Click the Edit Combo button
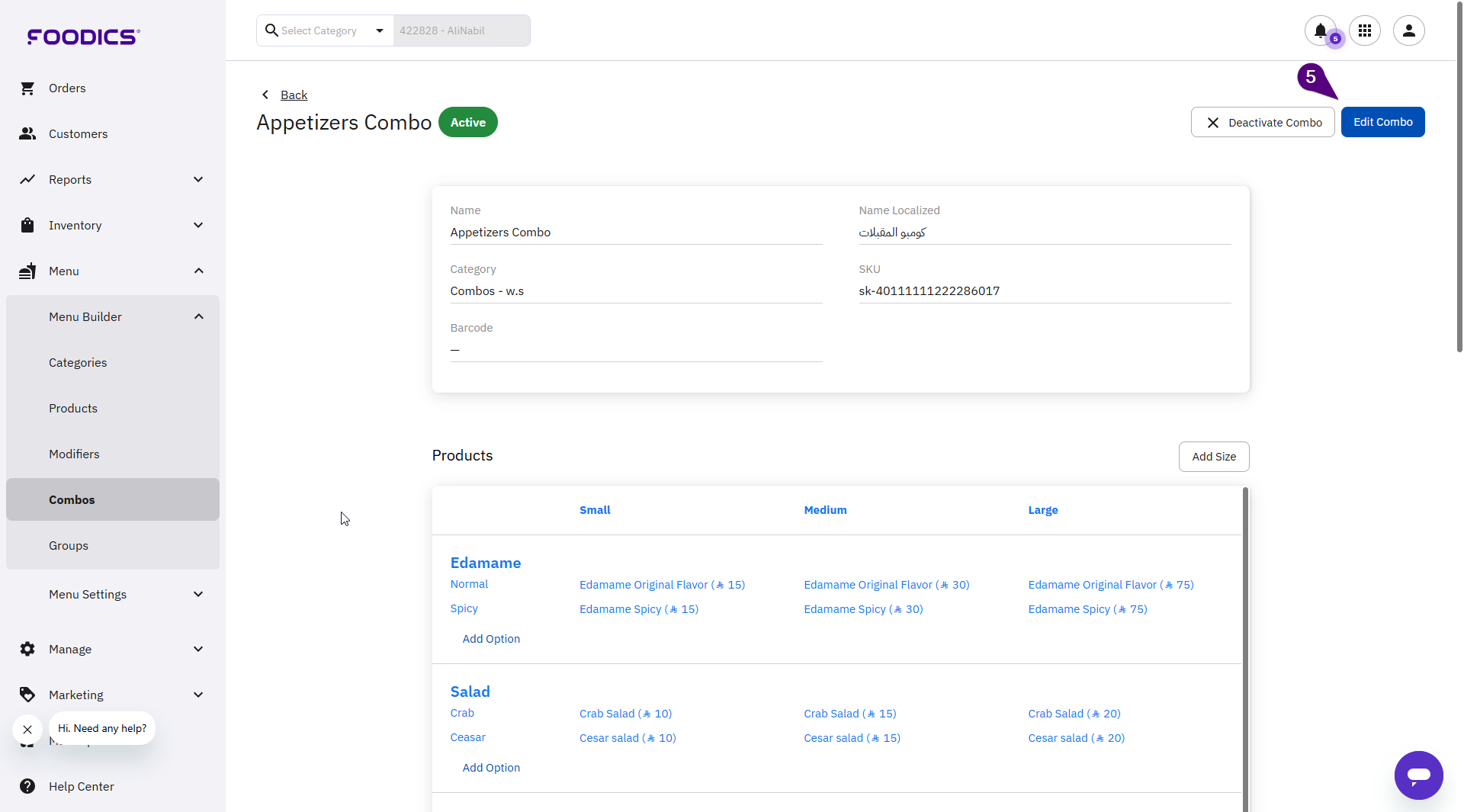 (x=1382, y=122)
